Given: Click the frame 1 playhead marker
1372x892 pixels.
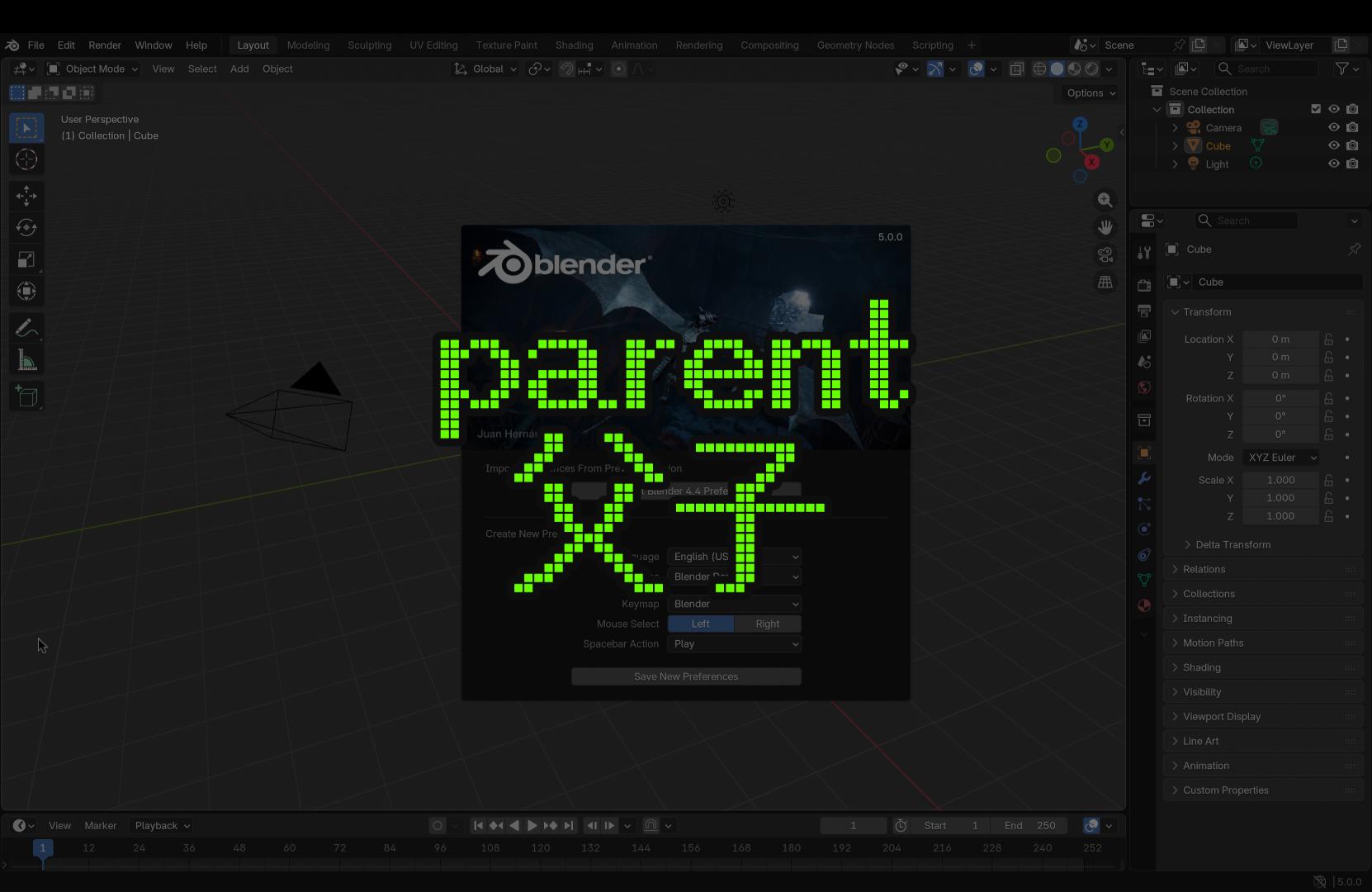Looking at the screenshot, I should click(42, 847).
